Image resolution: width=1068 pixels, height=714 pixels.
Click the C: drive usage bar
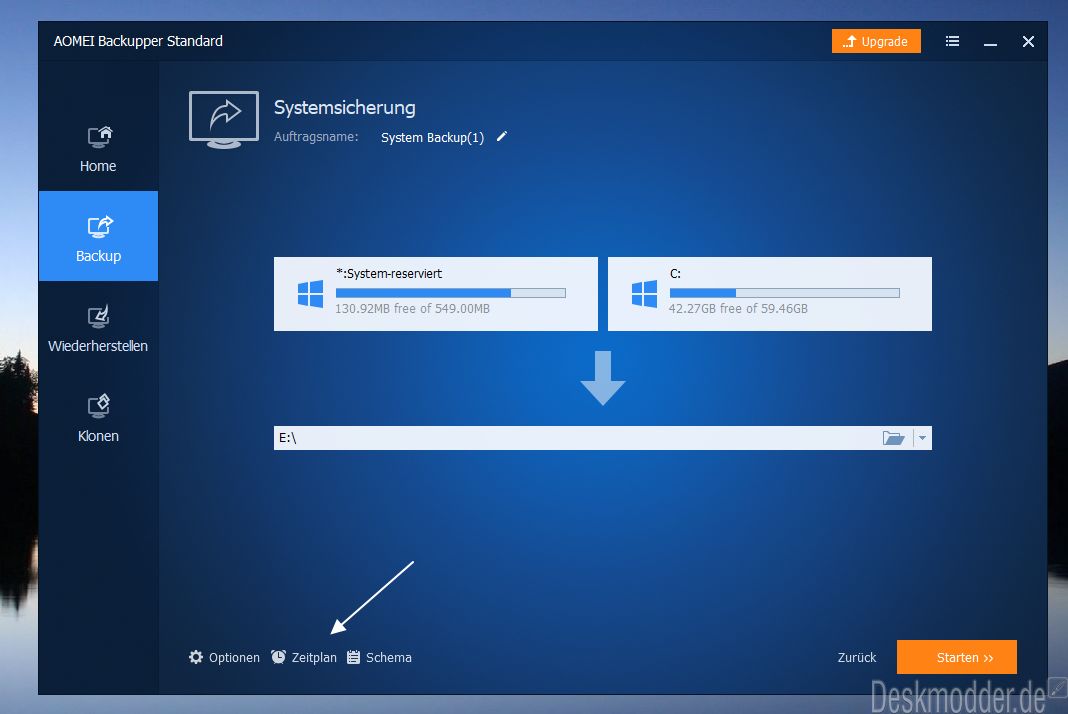(784, 293)
